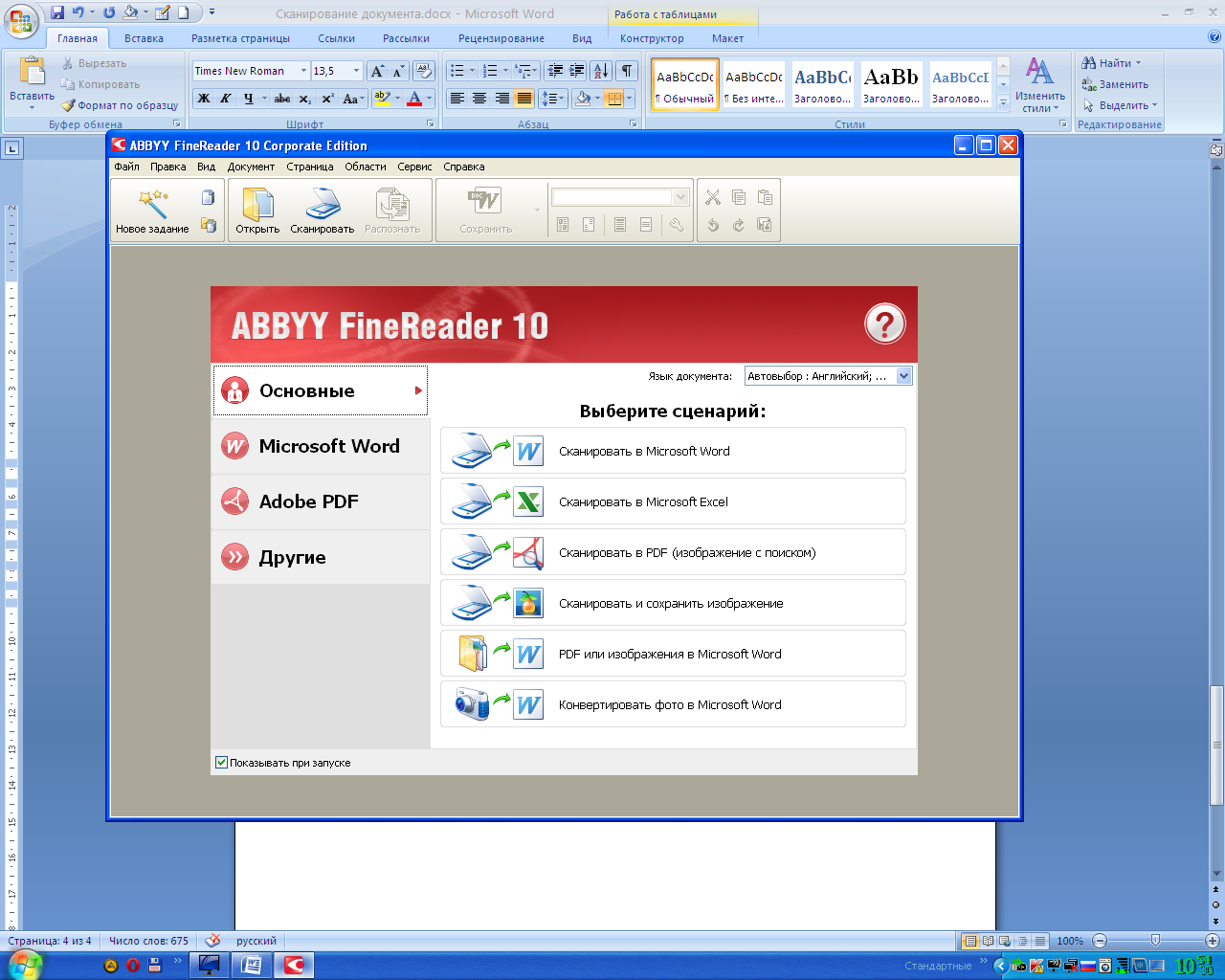Expand the Word styles gallery

1003,101
